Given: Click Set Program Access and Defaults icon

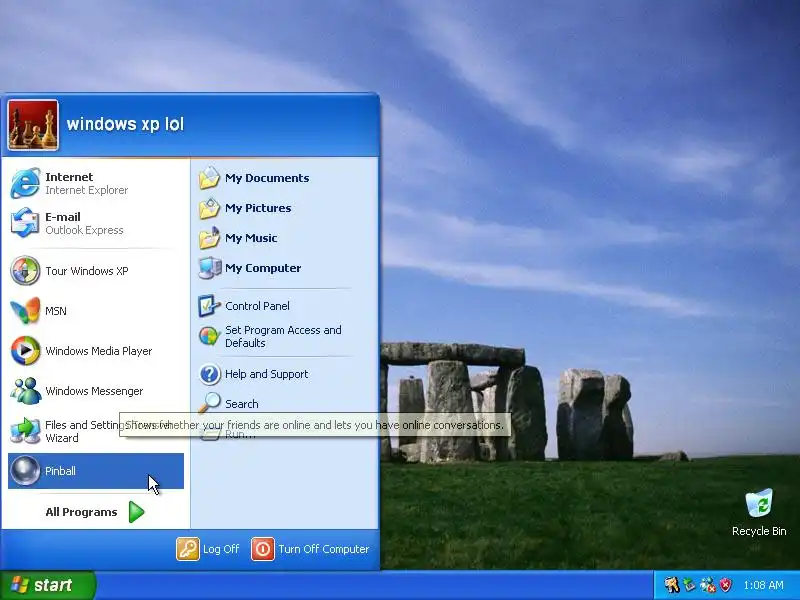Looking at the screenshot, I should (x=209, y=336).
